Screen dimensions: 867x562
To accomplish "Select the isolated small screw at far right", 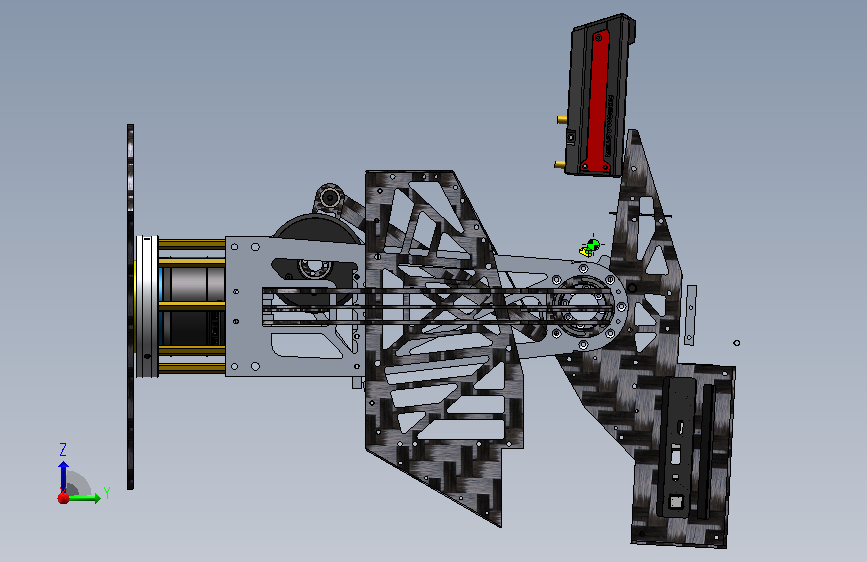I will pos(737,343).
